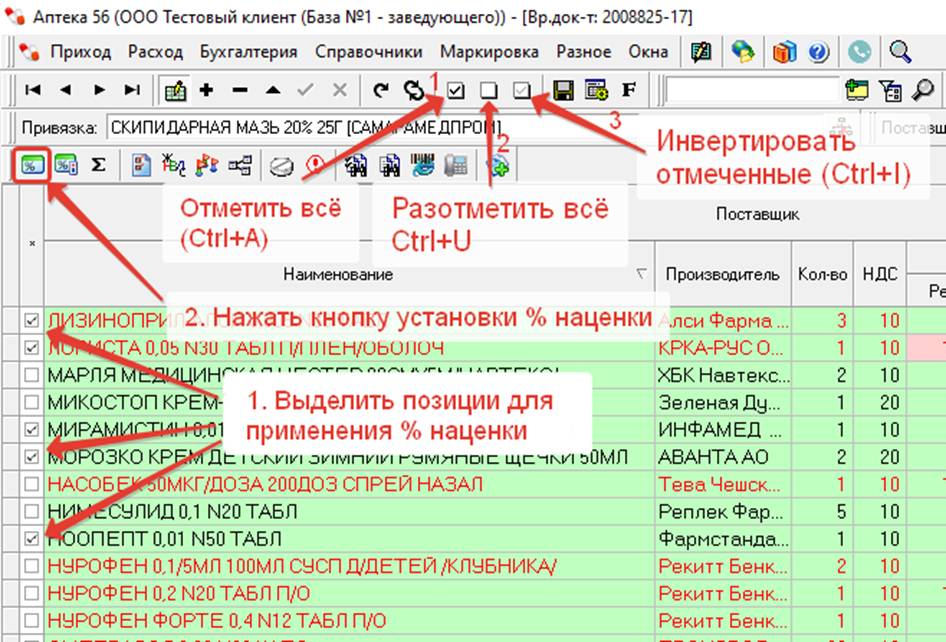Click the refresh arrow icon
Viewport: 946px width, 642px height.
(x=381, y=91)
